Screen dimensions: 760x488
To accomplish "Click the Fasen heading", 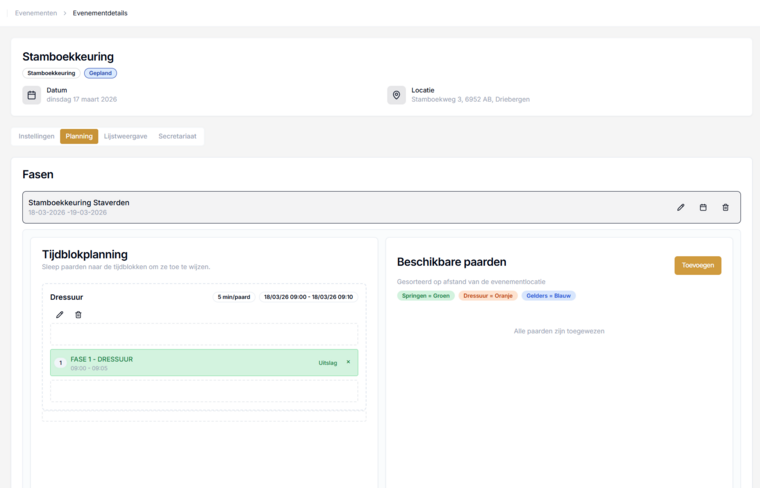I will [38, 174].
